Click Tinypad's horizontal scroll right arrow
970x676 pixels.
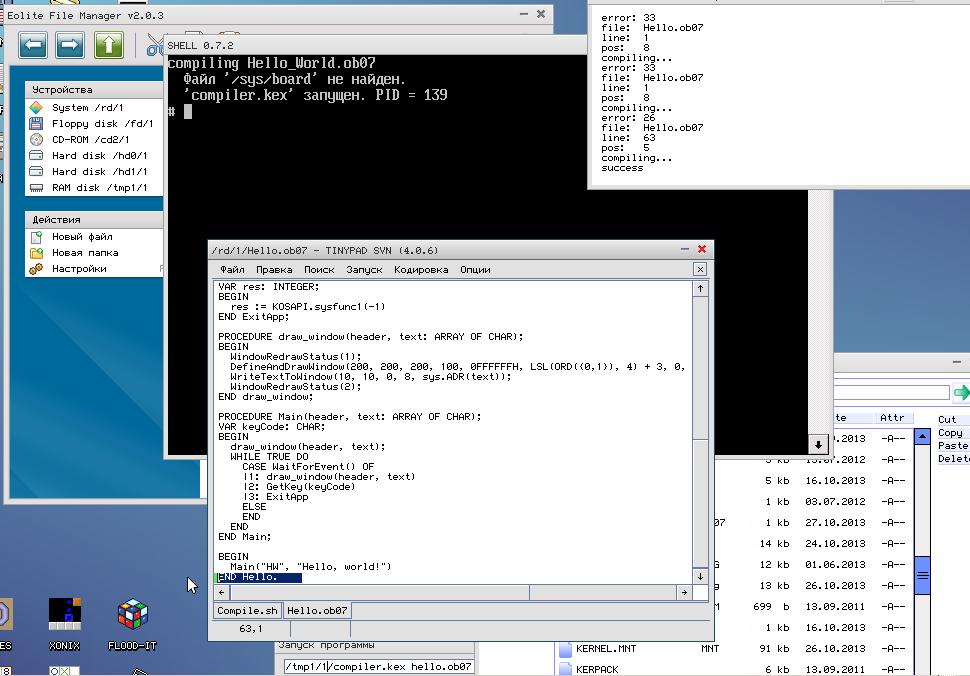pos(686,593)
